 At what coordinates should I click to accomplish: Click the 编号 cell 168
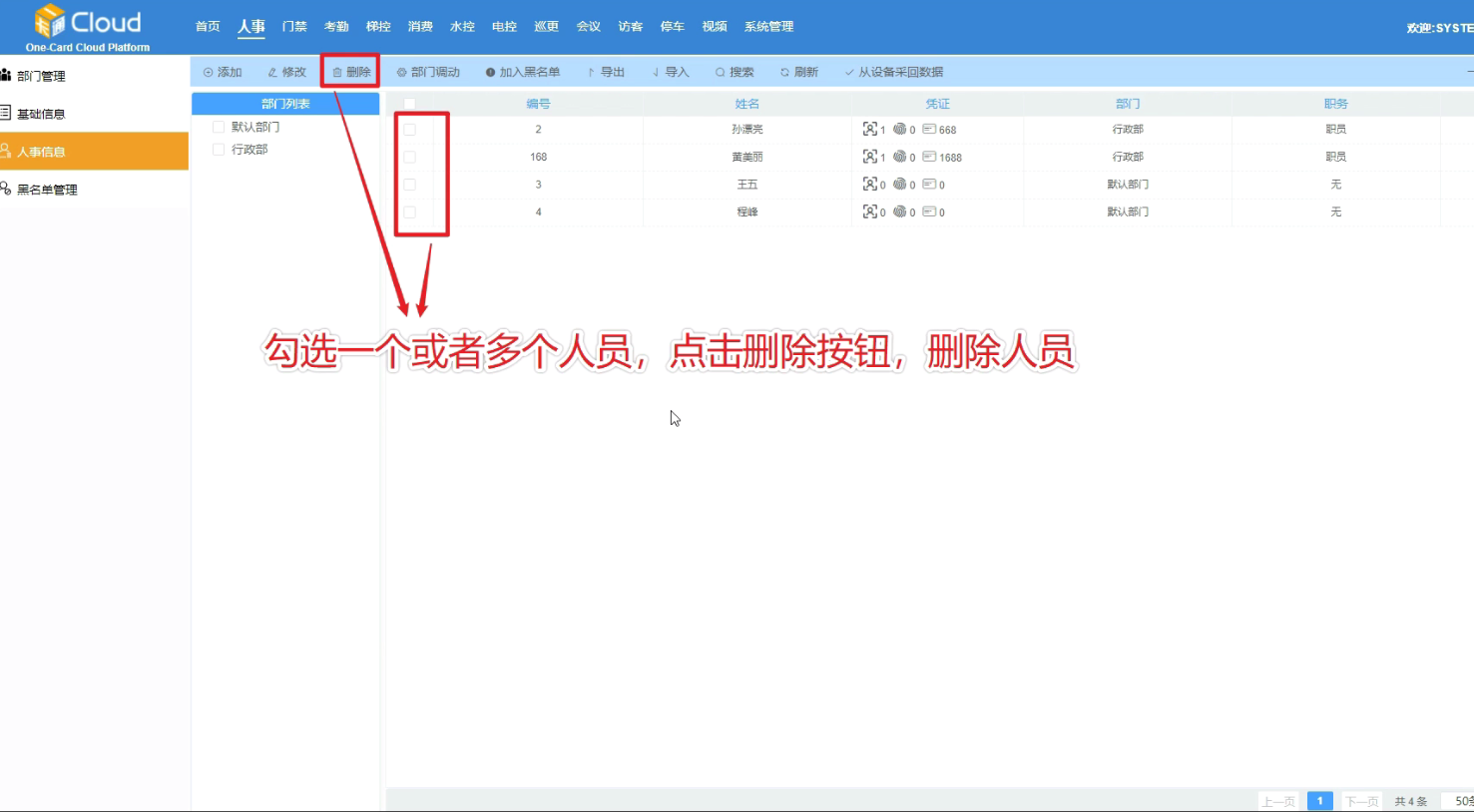pyautogui.click(x=539, y=157)
